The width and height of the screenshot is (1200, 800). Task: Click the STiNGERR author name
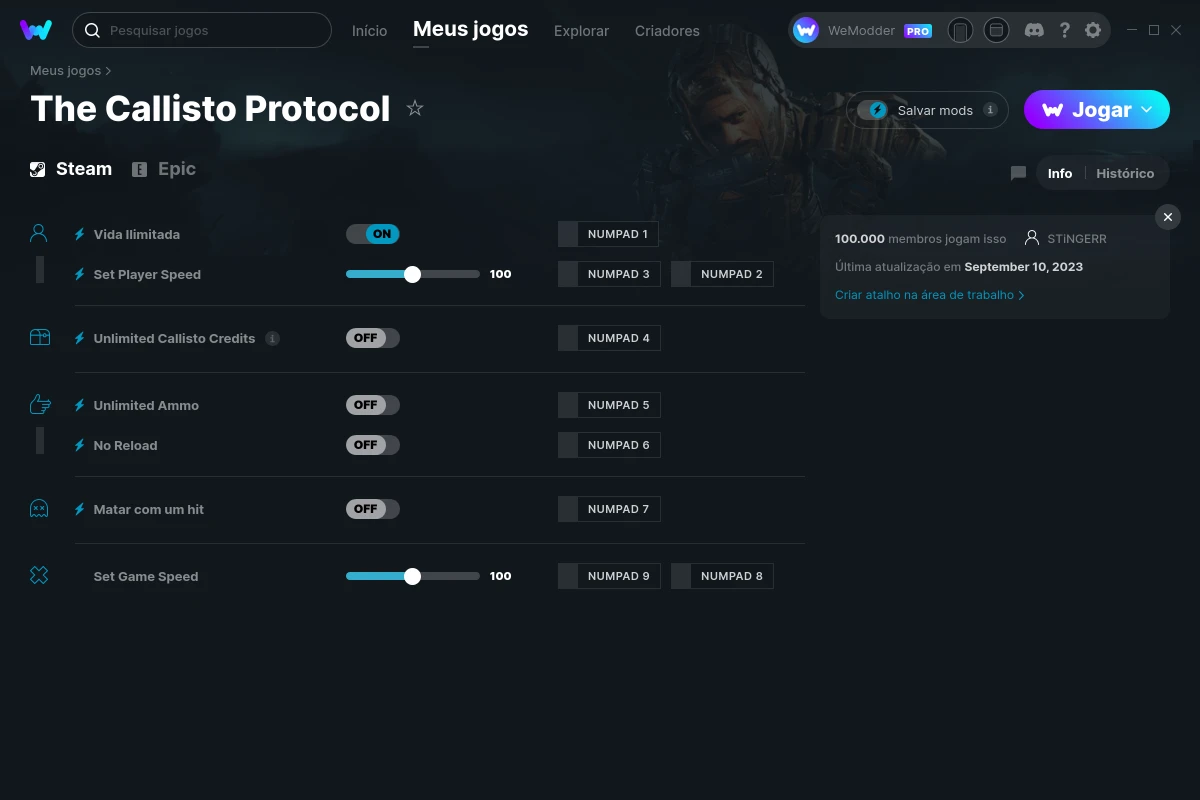[1077, 239]
